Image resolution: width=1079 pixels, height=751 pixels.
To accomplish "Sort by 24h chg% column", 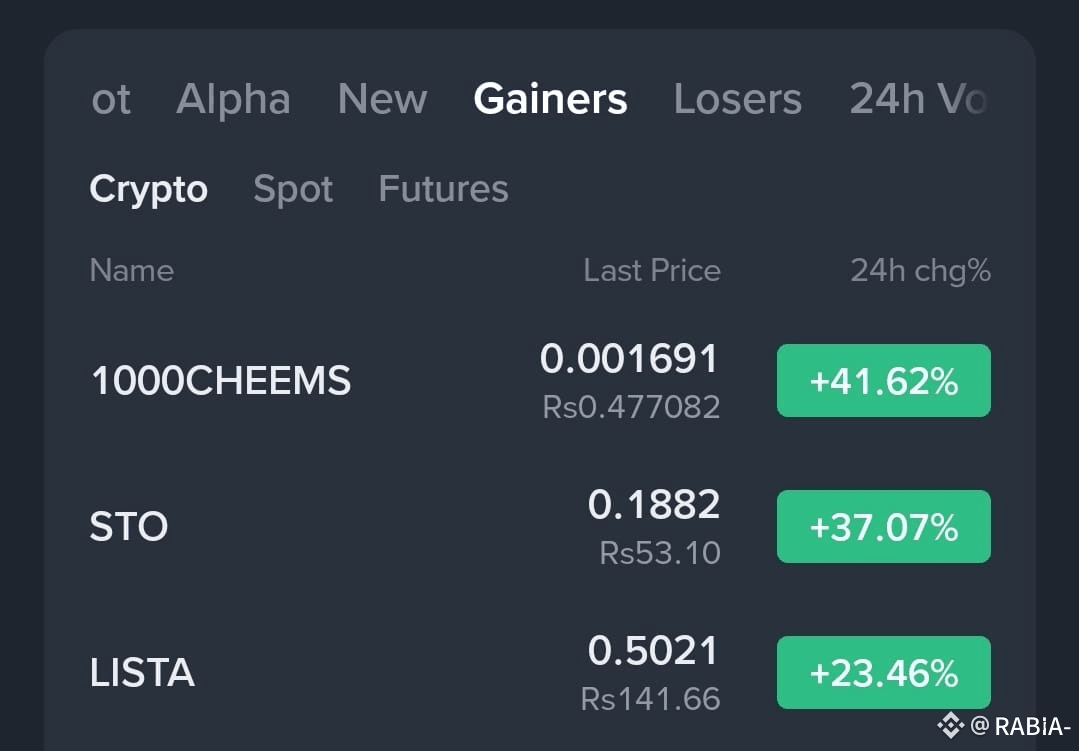I will tap(921, 271).
